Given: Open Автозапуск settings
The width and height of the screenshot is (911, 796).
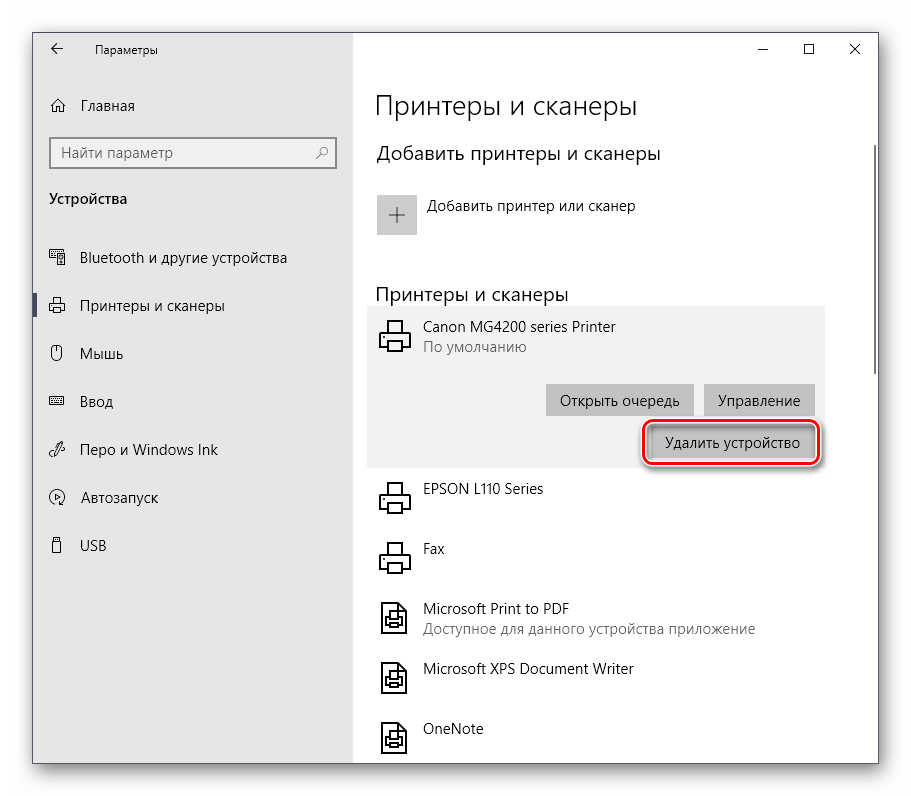Looking at the screenshot, I should tap(119, 498).
